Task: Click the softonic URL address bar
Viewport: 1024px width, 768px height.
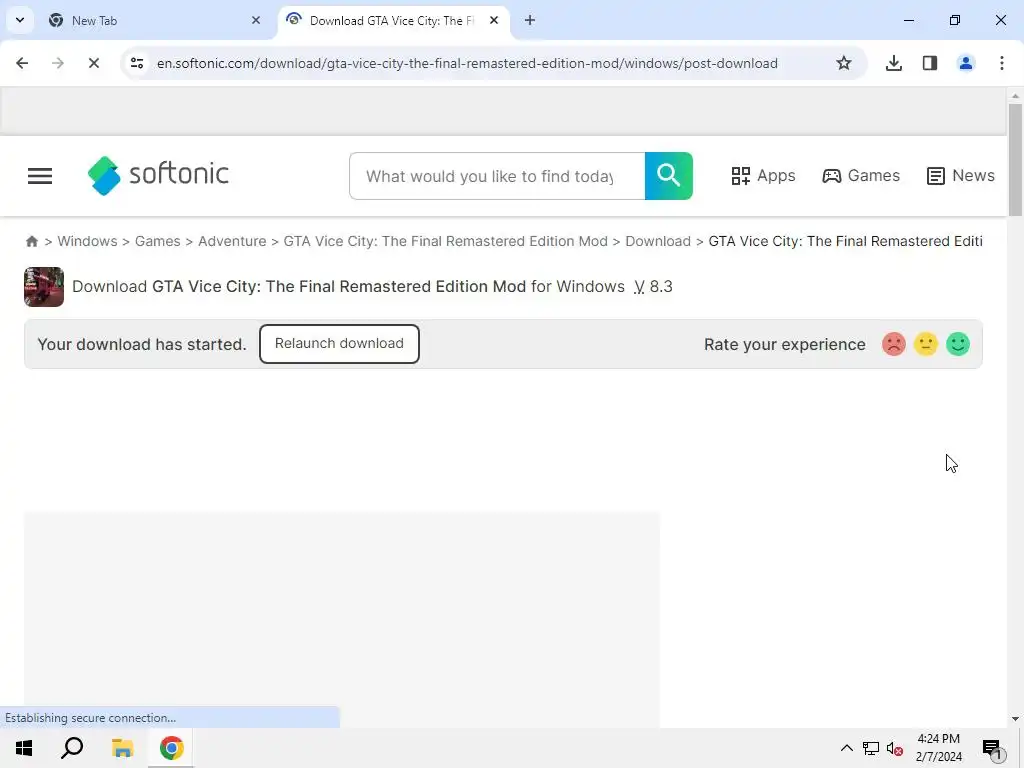Action: (467, 63)
